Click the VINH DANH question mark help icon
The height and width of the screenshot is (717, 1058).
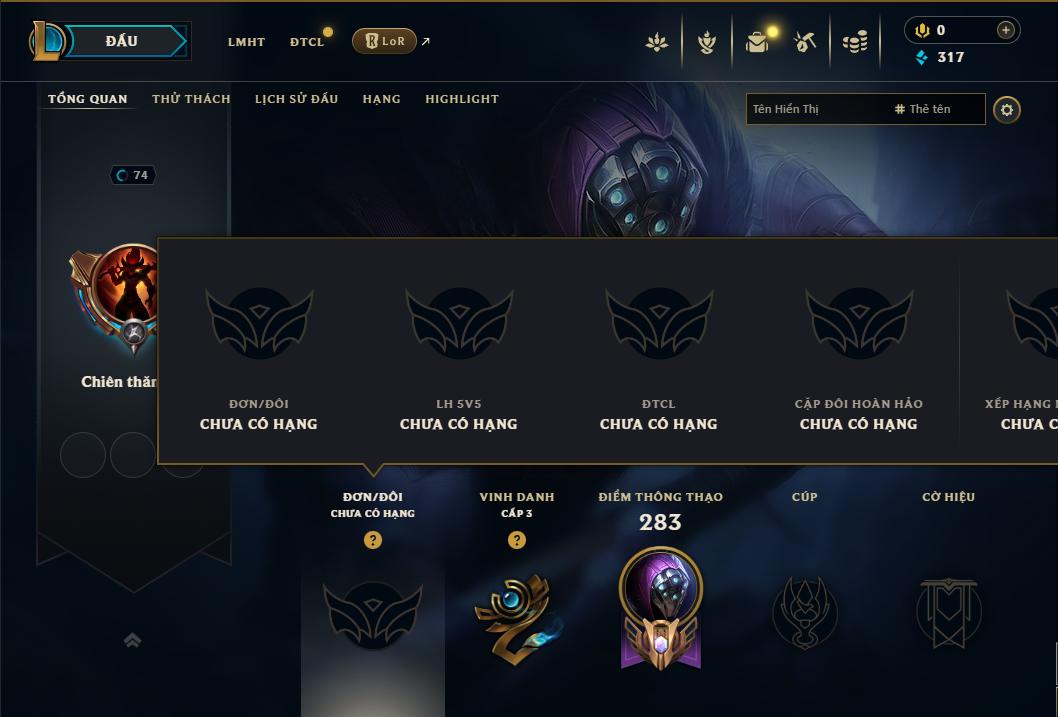[x=517, y=540]
